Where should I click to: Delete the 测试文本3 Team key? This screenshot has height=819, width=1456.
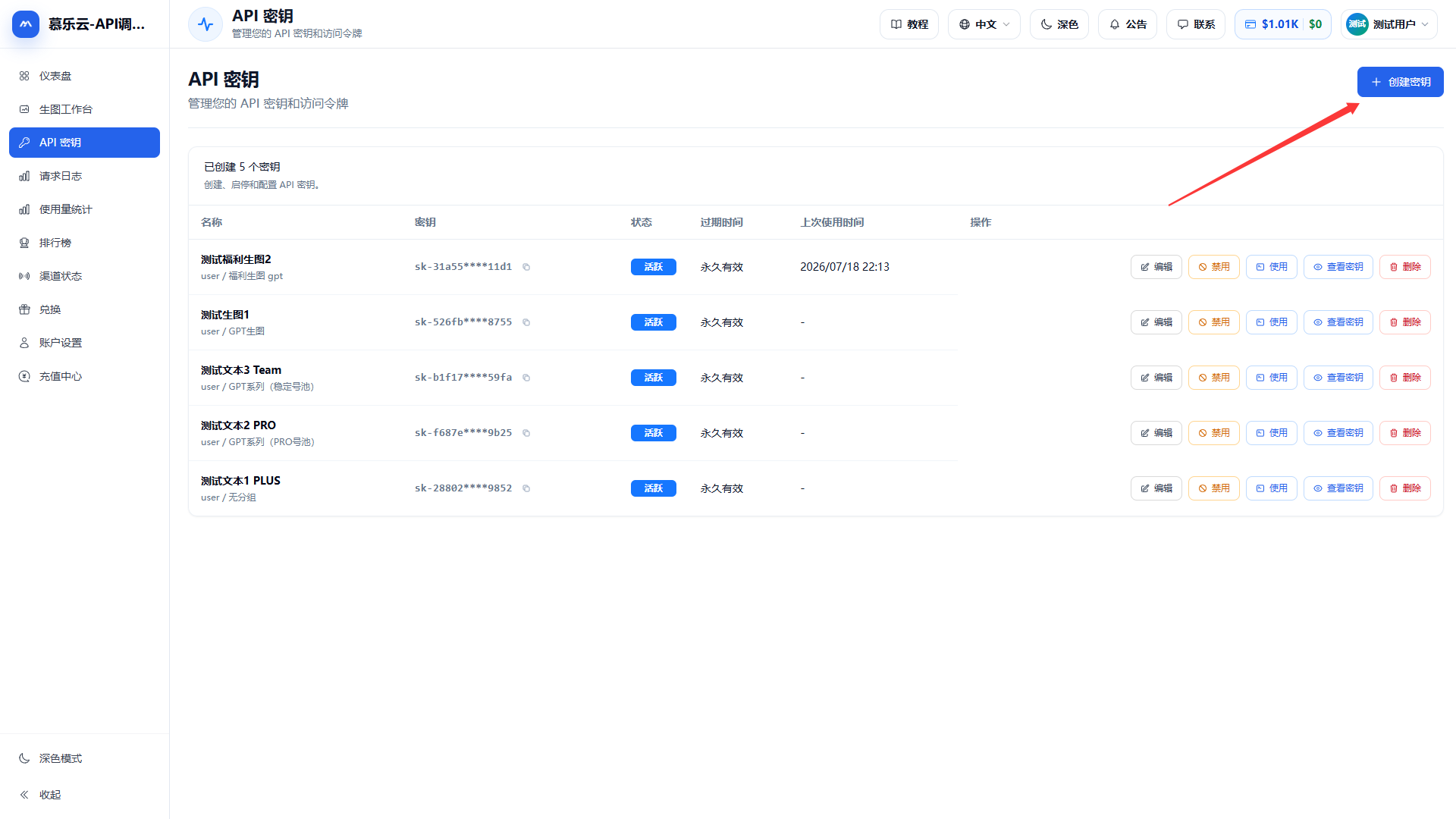[x=1404, y=378]
